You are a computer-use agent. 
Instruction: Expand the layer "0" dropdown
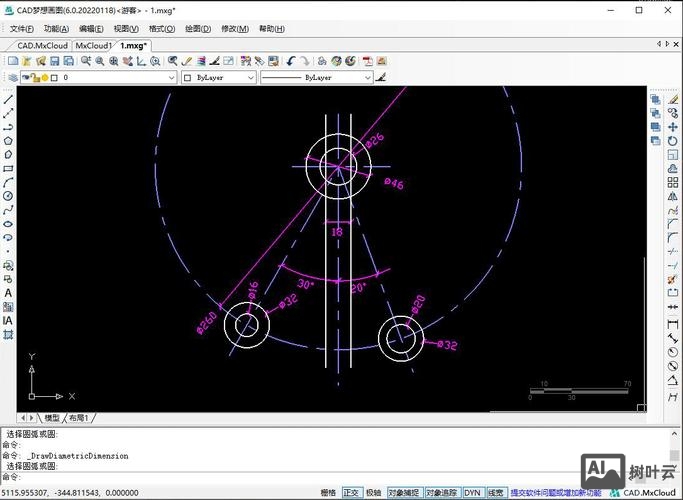click(x=171, y=77)
